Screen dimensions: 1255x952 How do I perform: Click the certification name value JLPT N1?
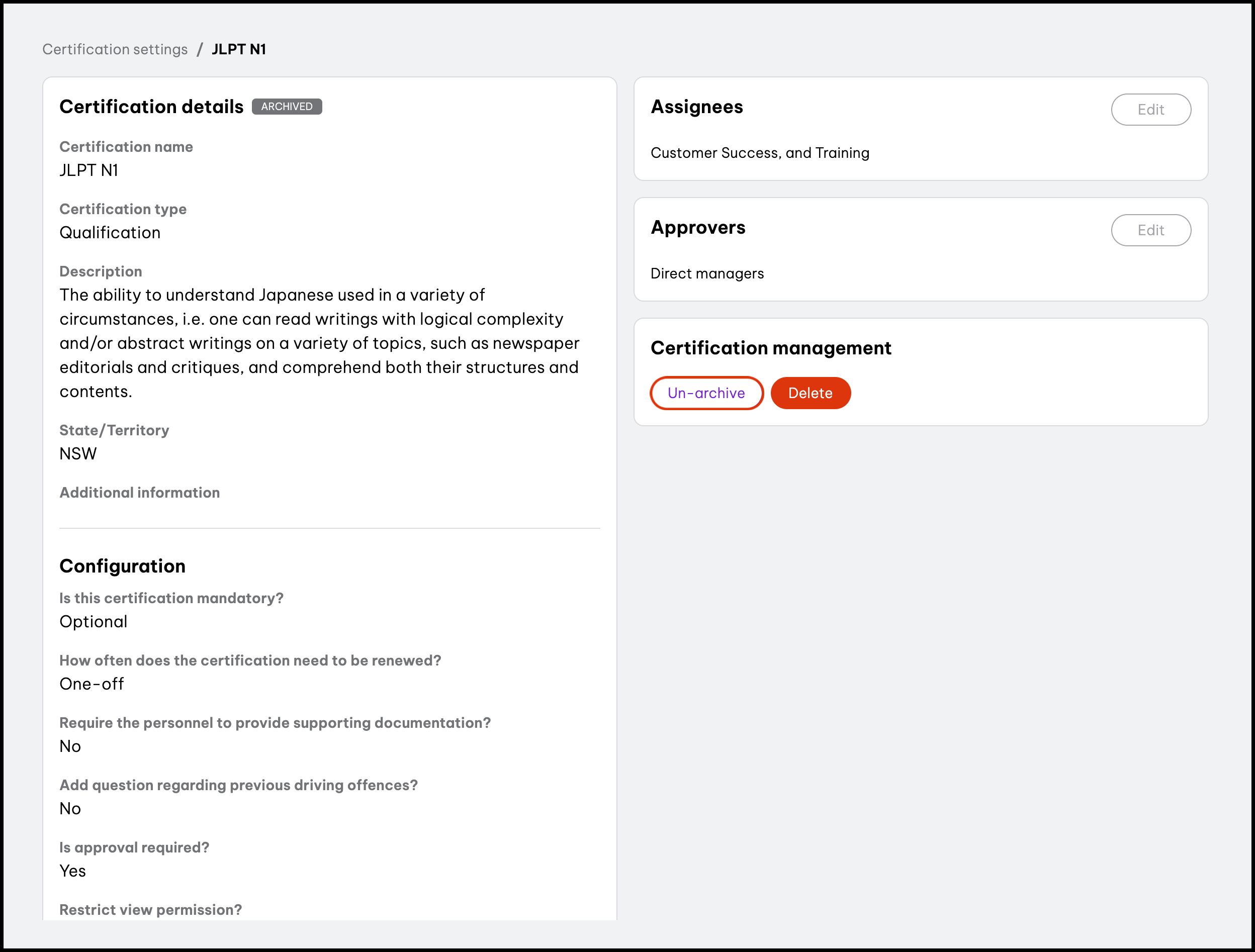(x=89, y=170)
